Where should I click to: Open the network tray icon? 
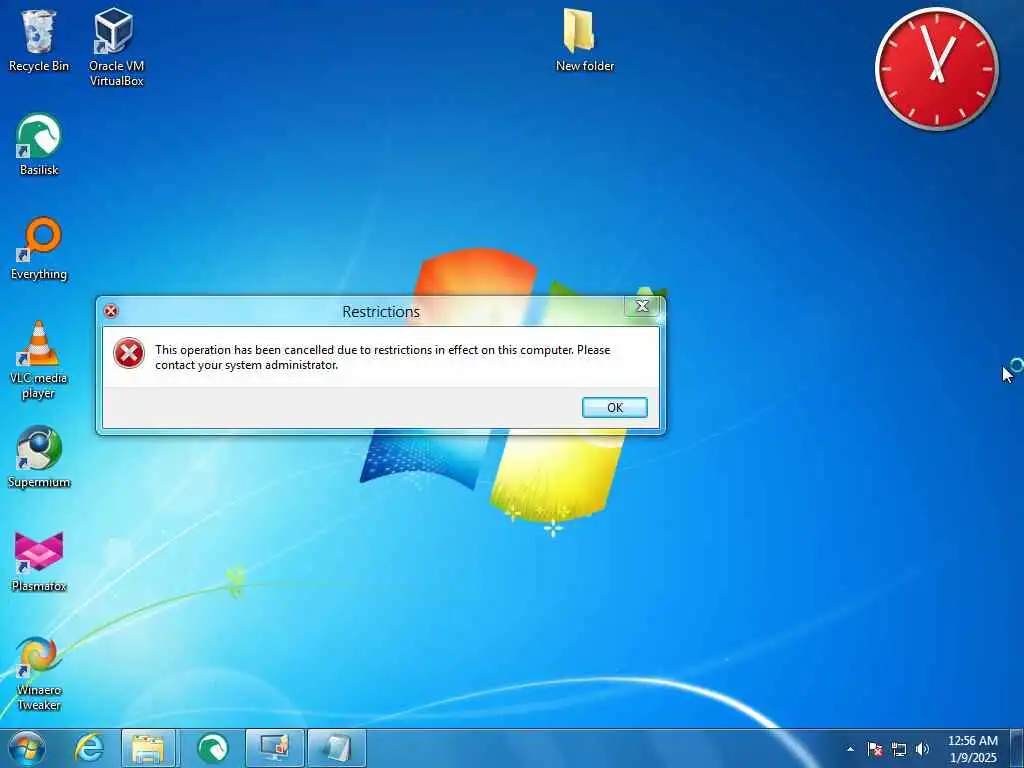(x=899, y=749)
